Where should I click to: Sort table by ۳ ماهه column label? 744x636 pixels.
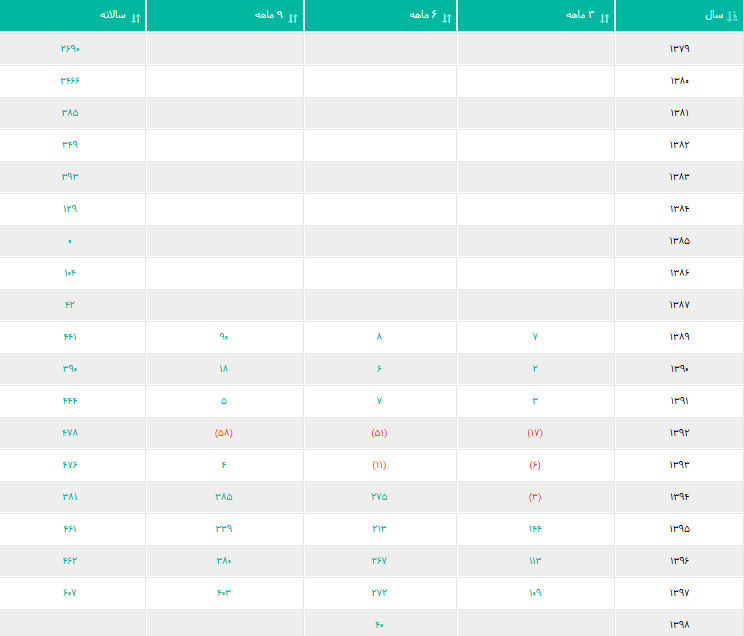pyautogui.click(x=580, y=15)
